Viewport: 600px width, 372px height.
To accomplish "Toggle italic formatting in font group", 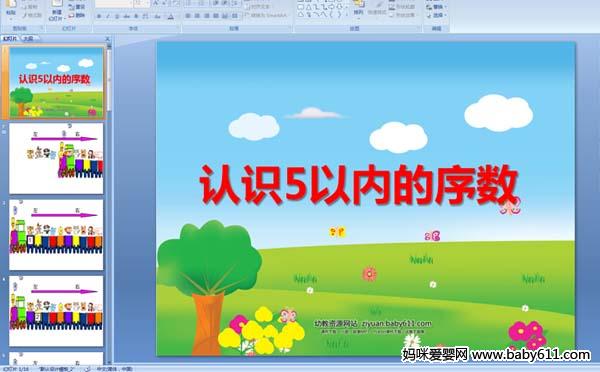I will pos(108,16).
